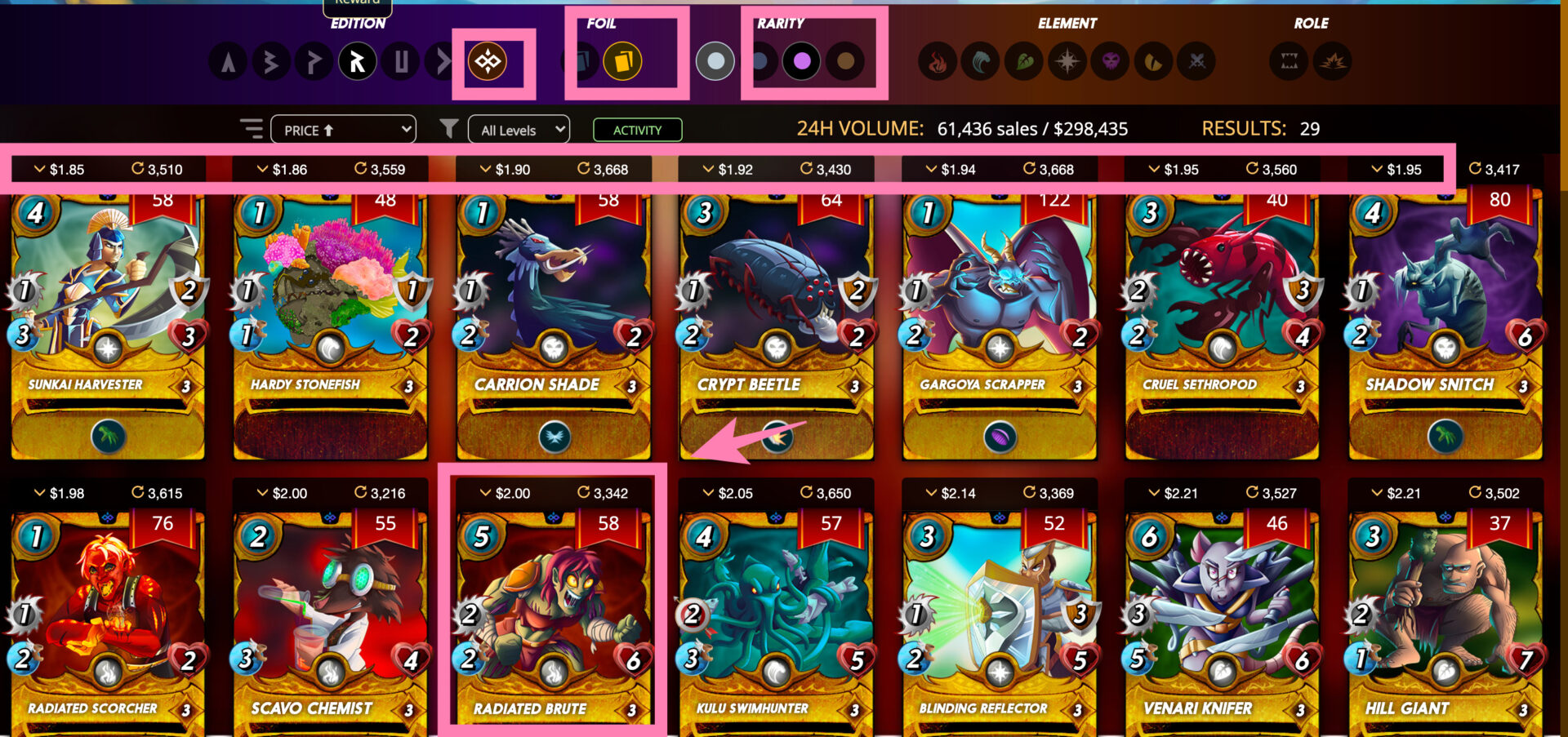
Task: Select the purple epic rarity swatch
Action: pos(801,61)
